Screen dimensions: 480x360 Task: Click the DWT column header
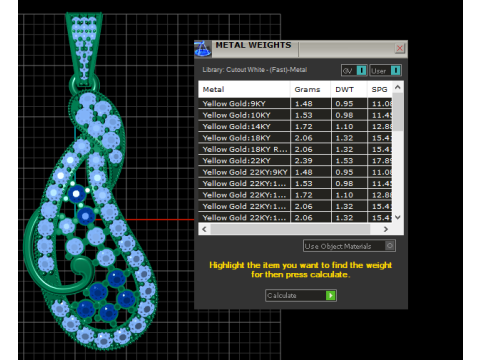[x=349, y=89]
